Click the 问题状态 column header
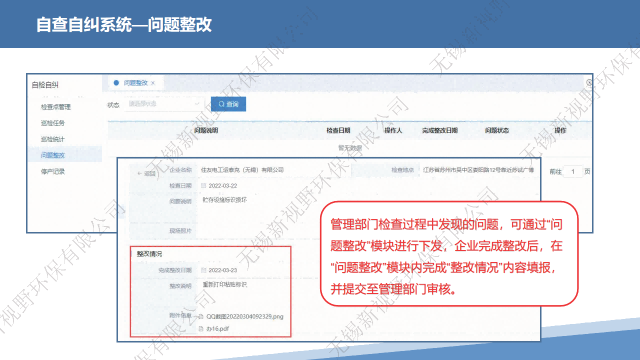The height and width of the screenshot is (360, 640). click(x=497, y=130)
